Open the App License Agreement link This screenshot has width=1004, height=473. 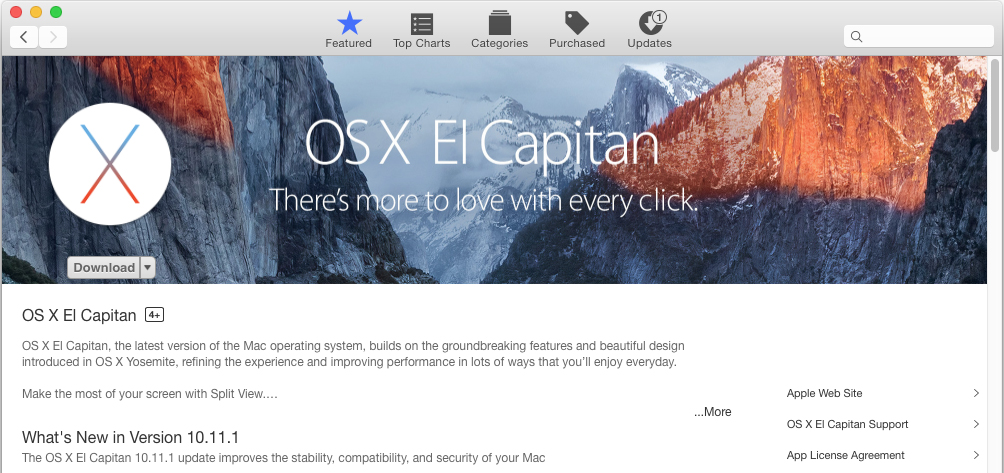(x=845, y=455)
